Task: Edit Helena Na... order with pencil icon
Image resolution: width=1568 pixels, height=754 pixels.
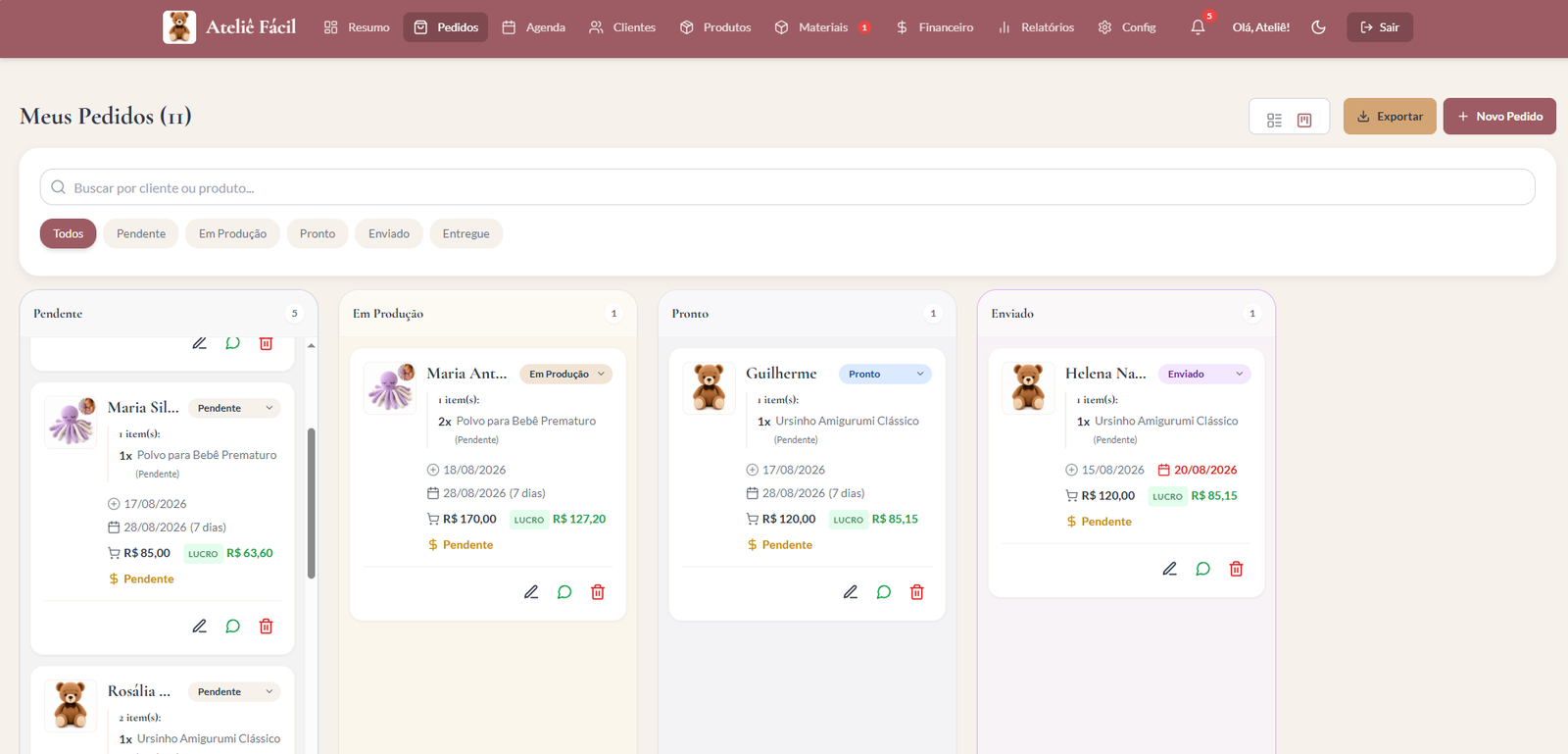Action: point(1170,569)
